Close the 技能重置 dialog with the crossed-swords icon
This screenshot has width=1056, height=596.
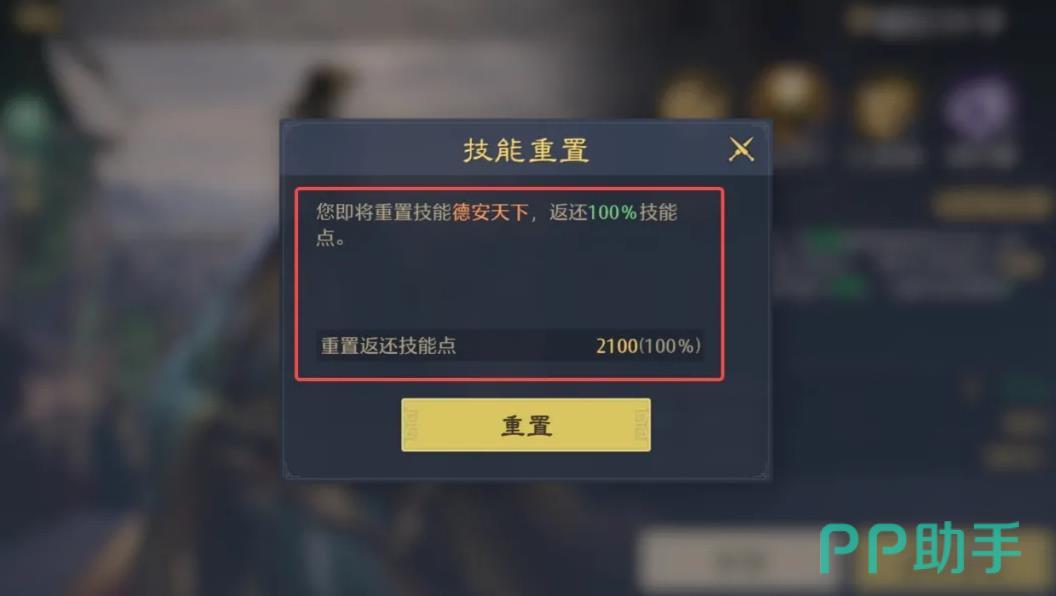click(741, 149)
